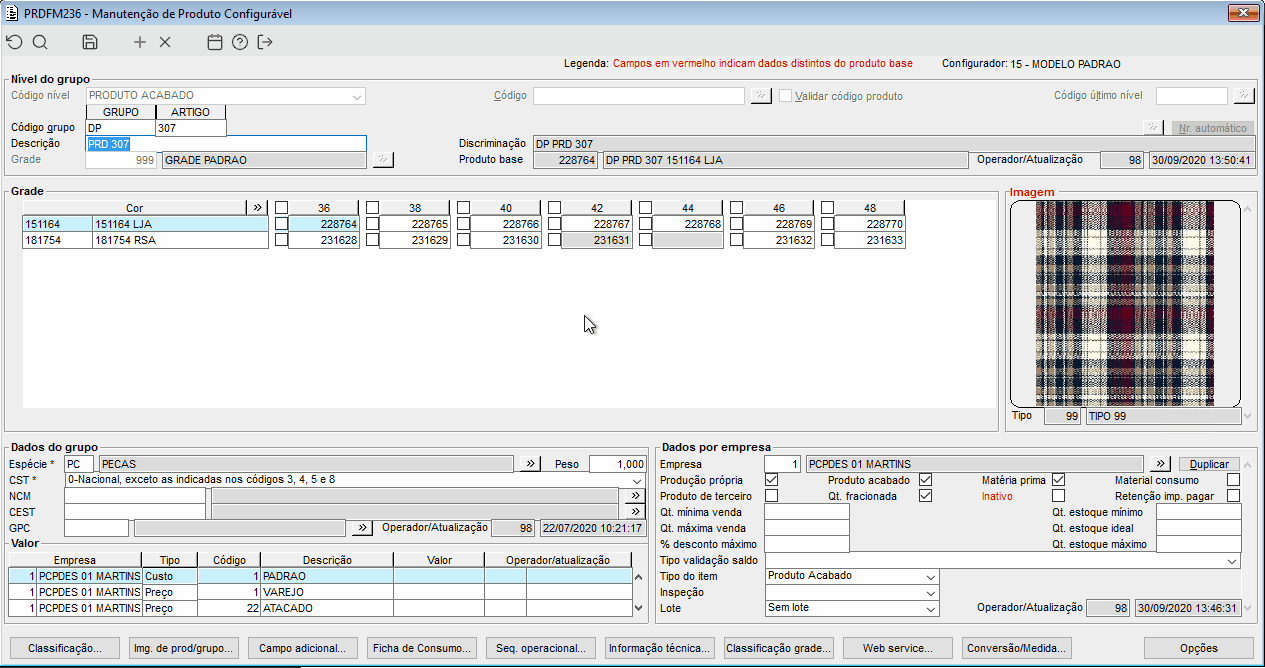Click the refresh/undo arrow toolbar icon
This screenshot has height=668, width=1265.
pos(14,42)
